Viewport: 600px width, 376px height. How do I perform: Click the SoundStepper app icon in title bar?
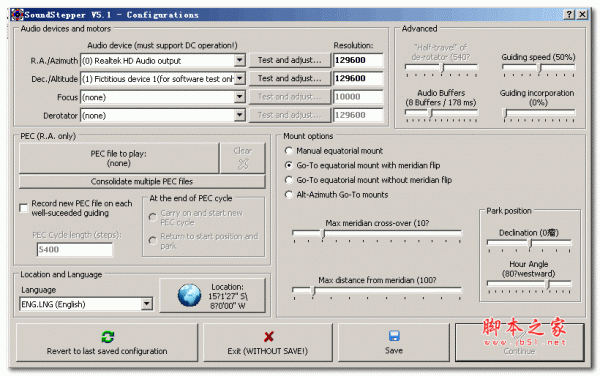pos(17,15)
